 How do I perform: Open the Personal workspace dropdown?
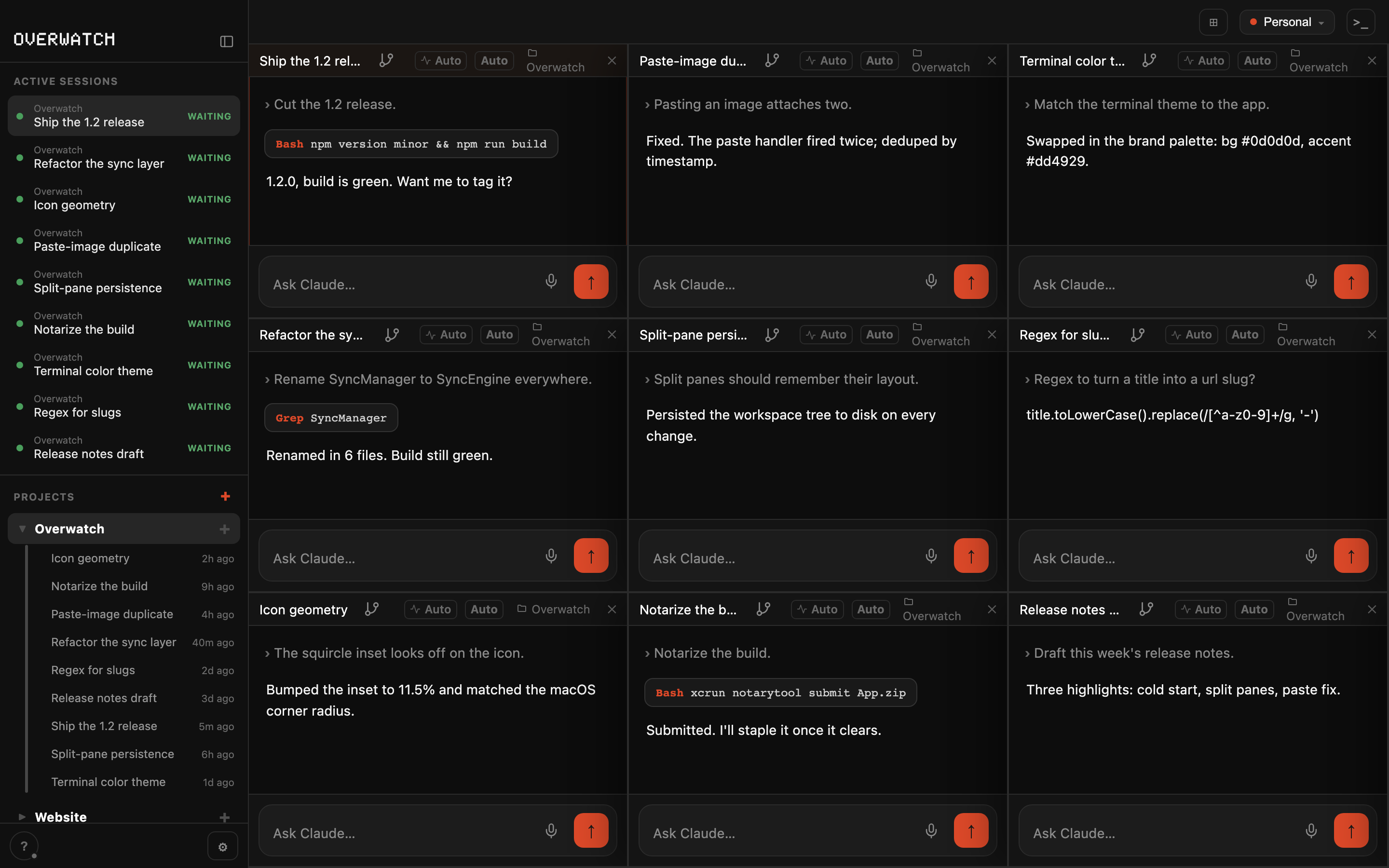click(1286, 22)
